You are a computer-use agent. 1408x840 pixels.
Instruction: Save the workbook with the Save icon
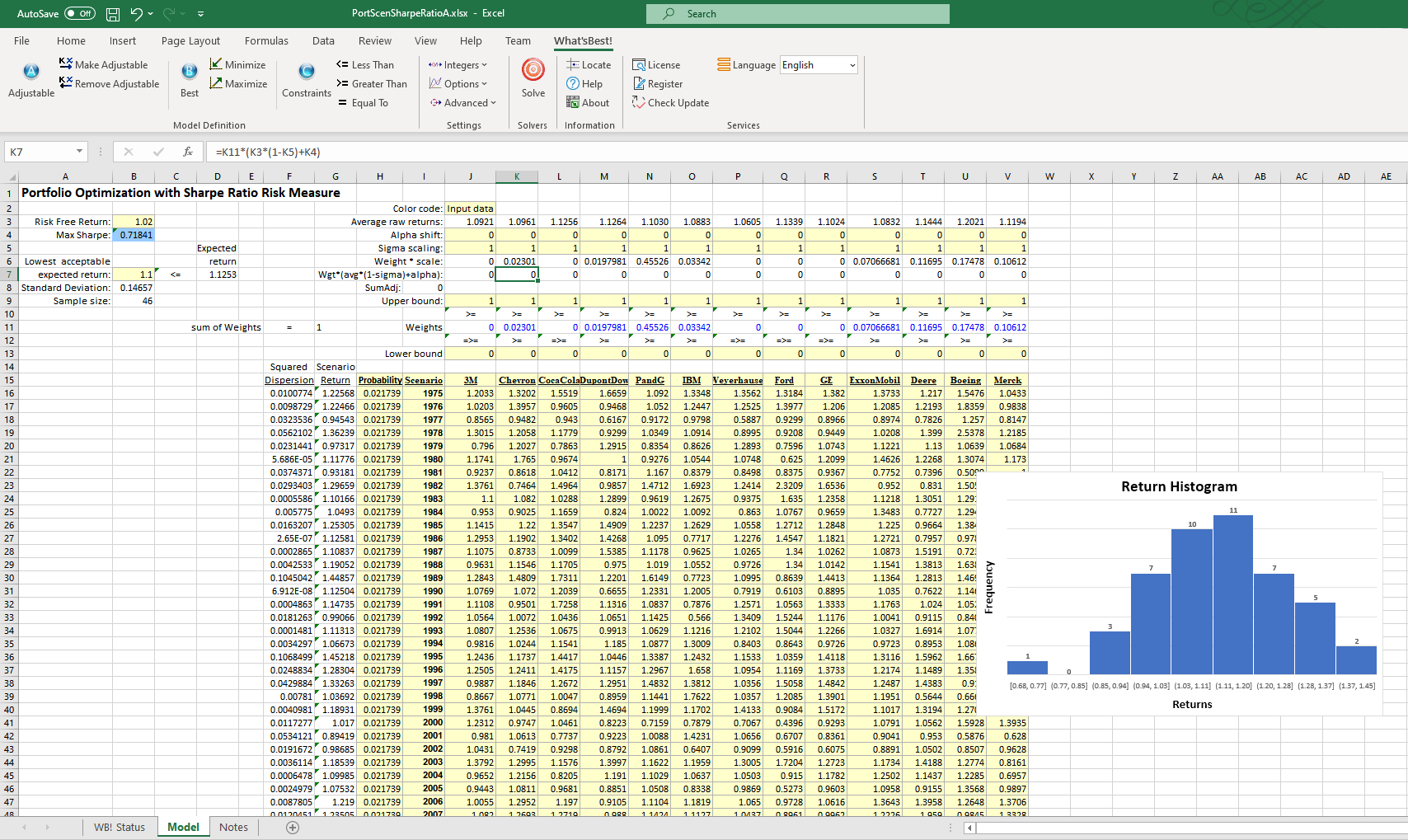(113, 14)
